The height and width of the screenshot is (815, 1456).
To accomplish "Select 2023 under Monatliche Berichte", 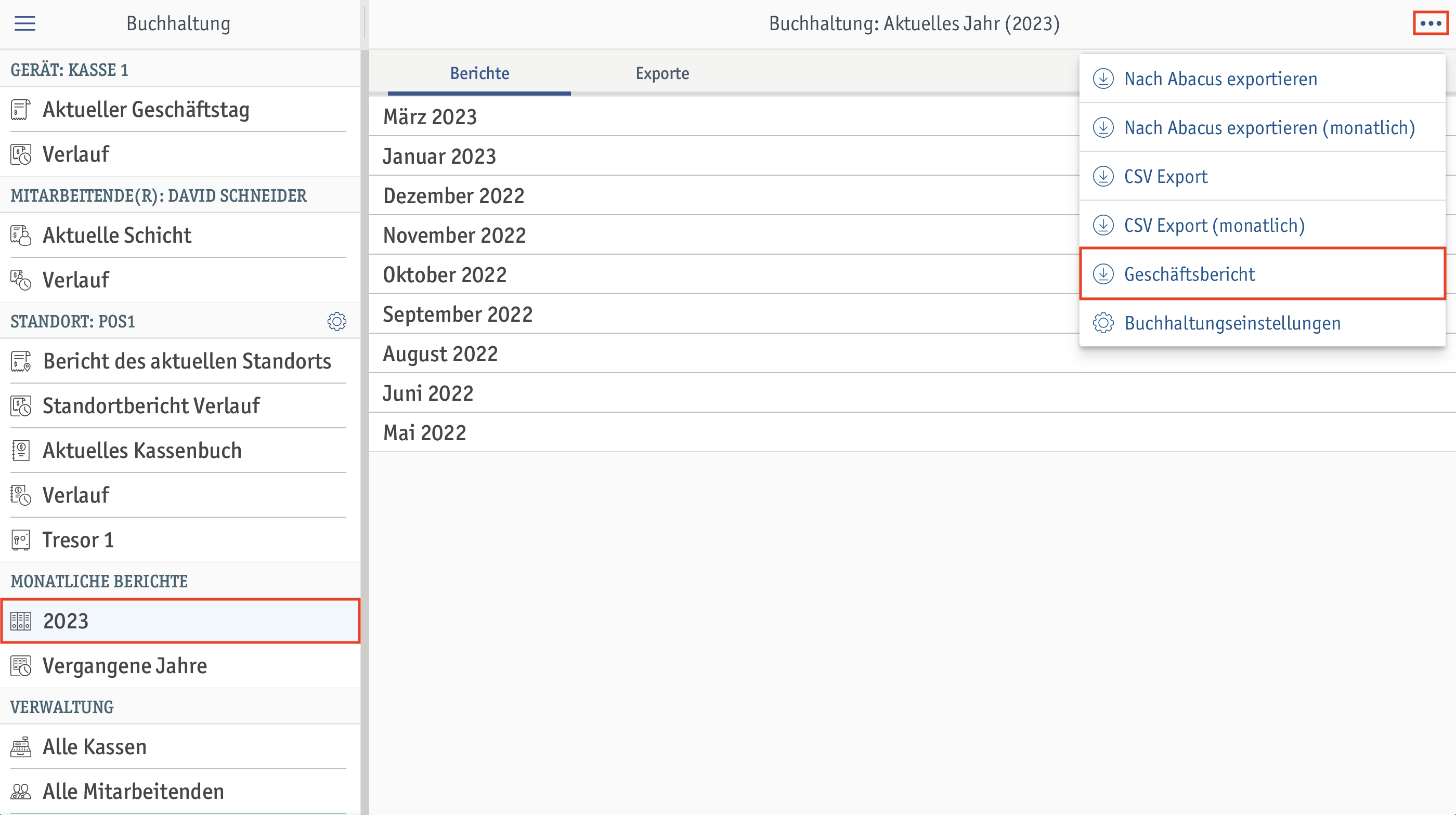I will pos(180,621).
